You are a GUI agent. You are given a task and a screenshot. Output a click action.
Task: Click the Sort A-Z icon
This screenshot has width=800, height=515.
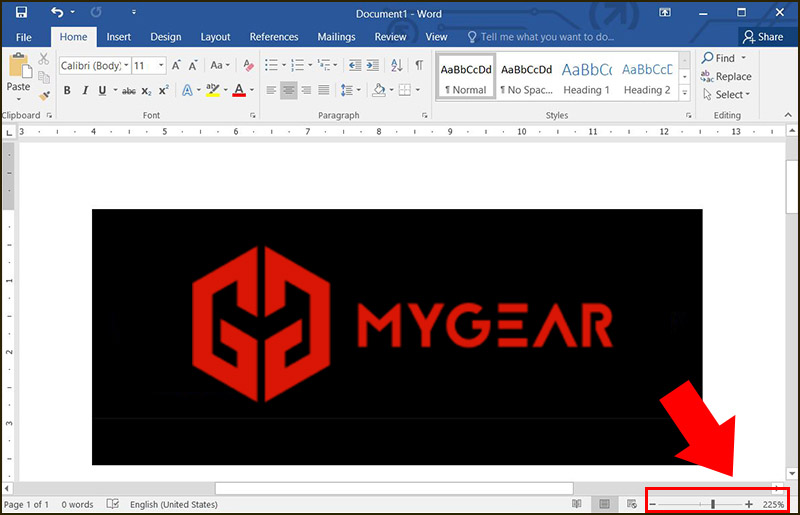tap(396, 65)
